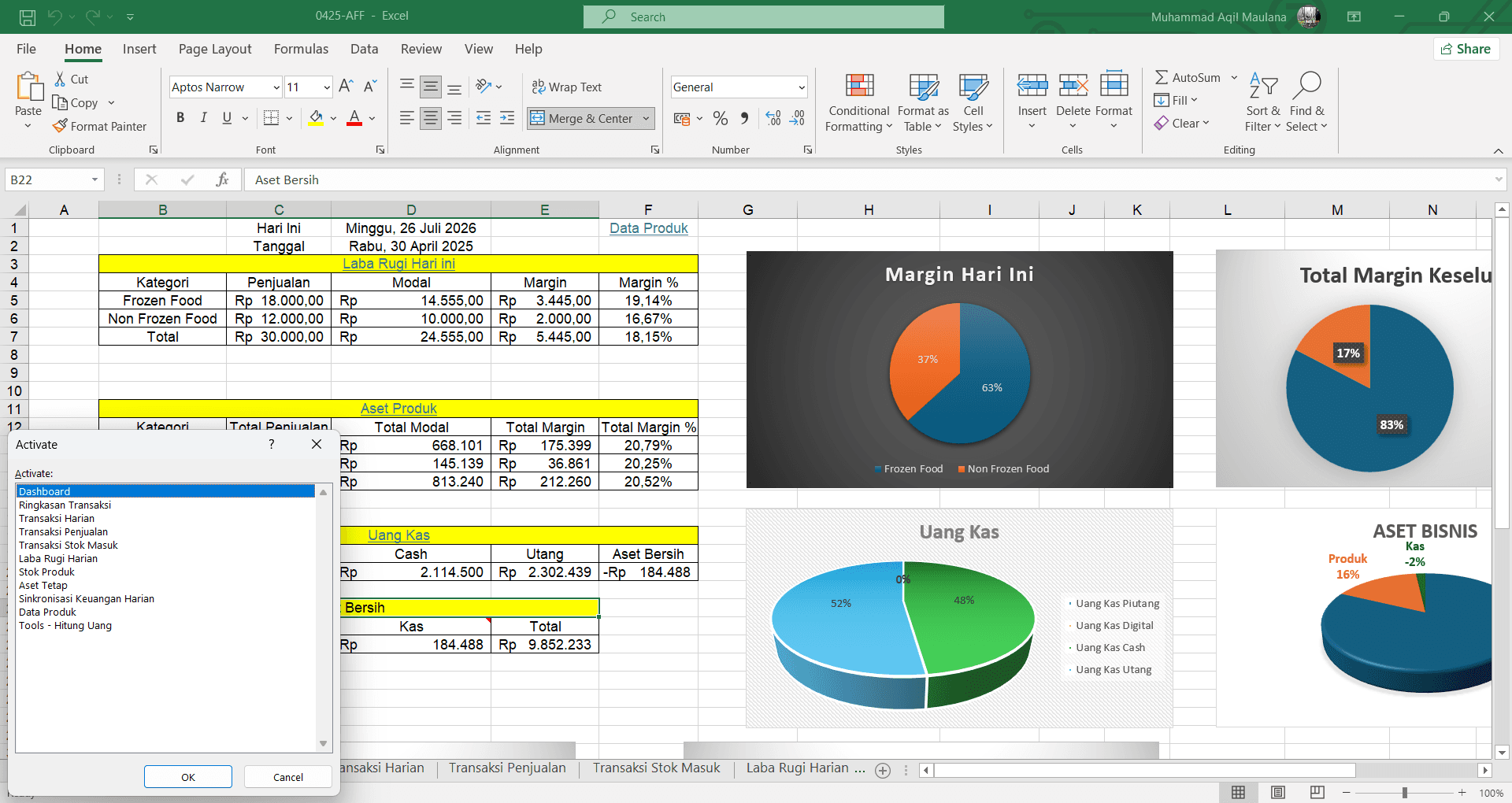Click the Insert Function fx icon

222,179
